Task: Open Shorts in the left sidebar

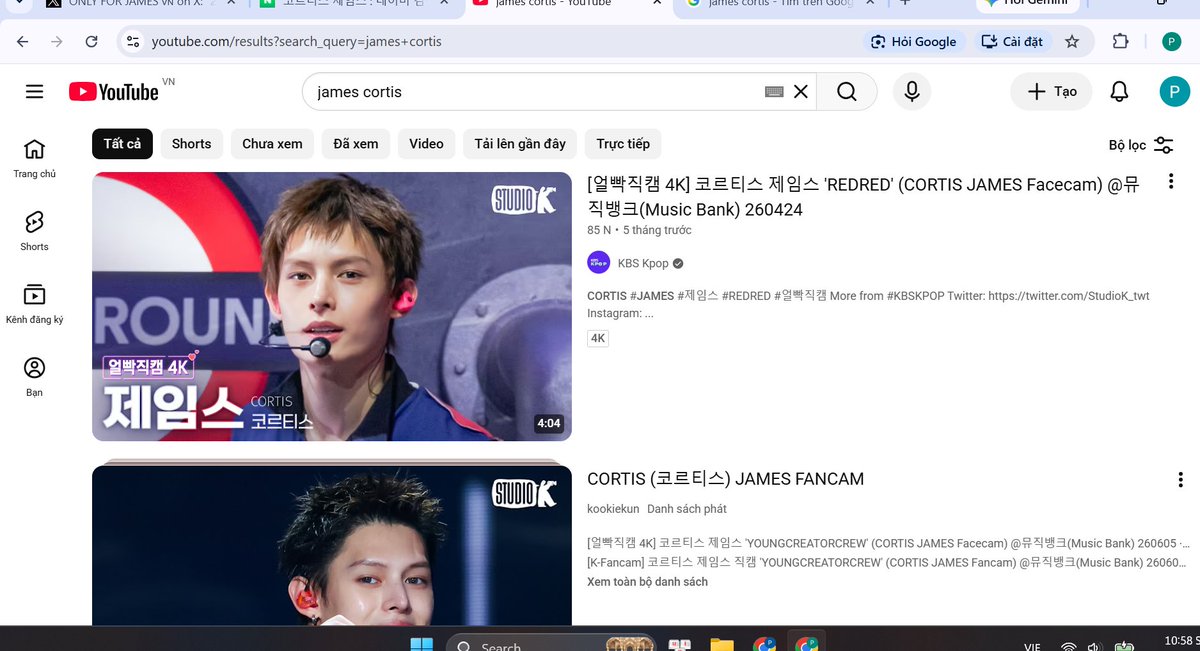Action: coord(35,231)
